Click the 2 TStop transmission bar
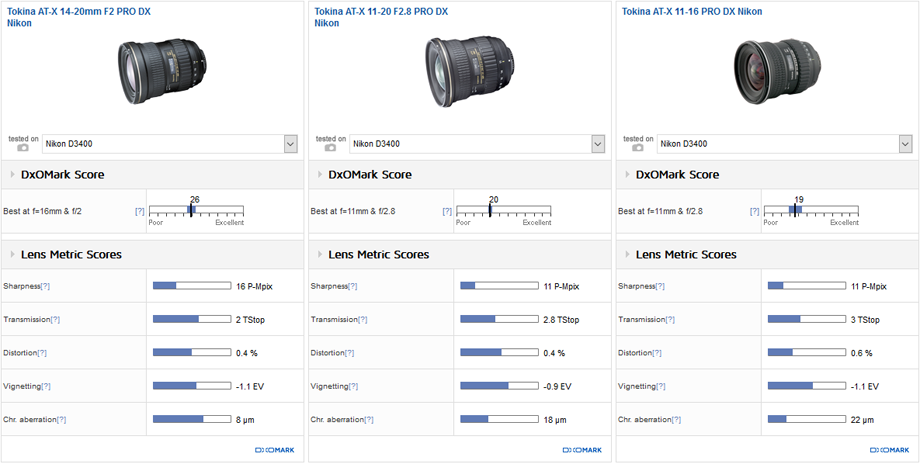Image resolution: width=920 pixels, height=464 pixels. click(x=192, y=319)
